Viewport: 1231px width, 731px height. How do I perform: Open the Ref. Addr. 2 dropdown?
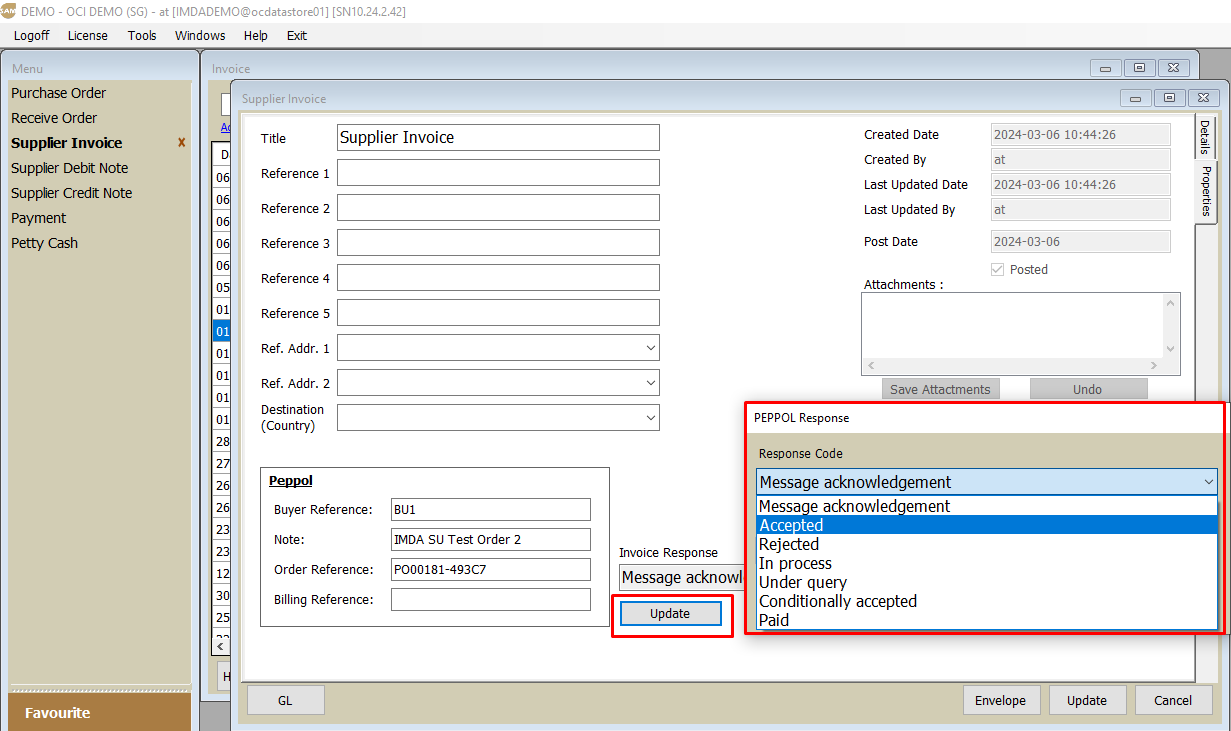[651, 383]
